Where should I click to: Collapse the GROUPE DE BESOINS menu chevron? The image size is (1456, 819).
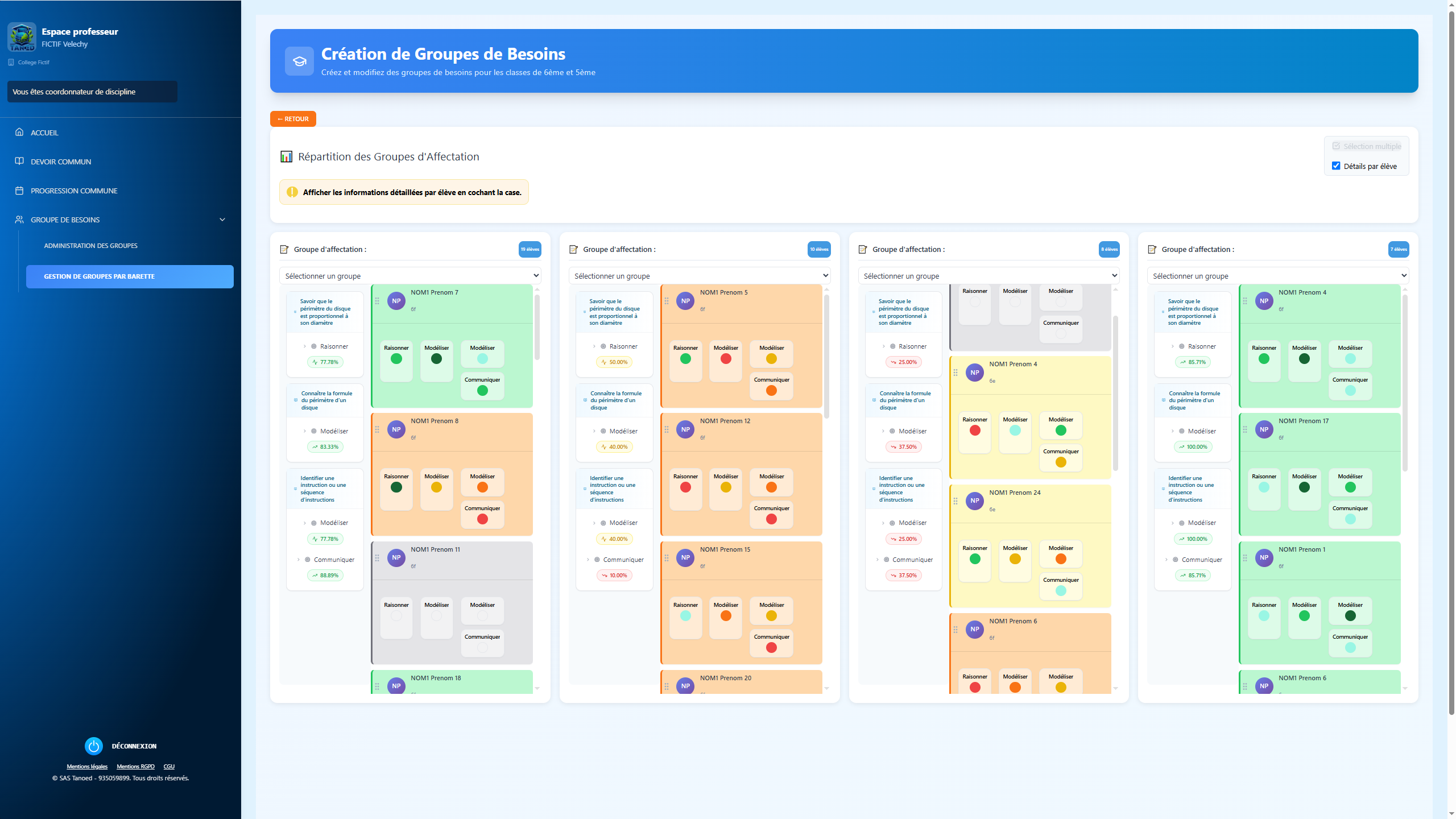point(222,220)
